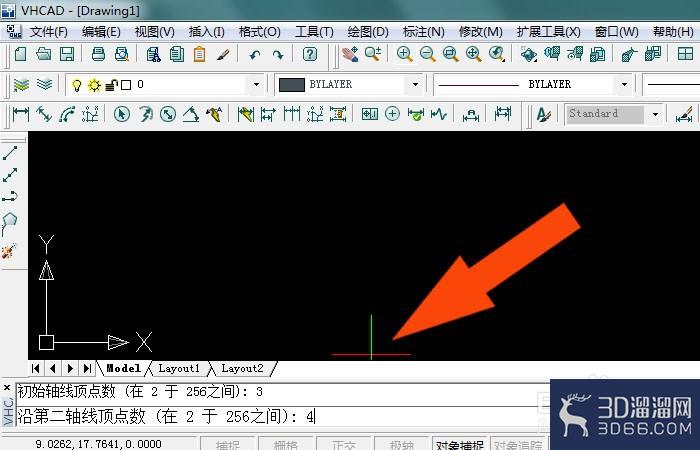700x450 pixels.
Task: Click the BYLAYER color swatch
Action: [x=292, y=85]
